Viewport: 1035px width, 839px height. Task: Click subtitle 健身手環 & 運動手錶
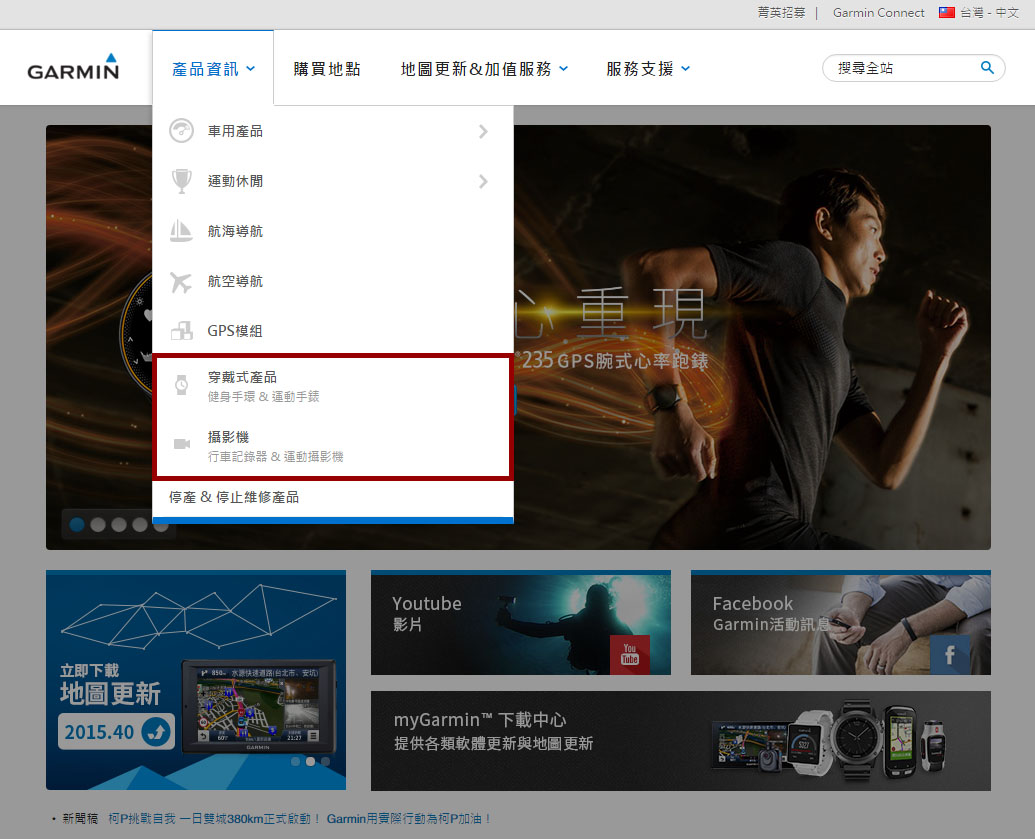[263, 397]
